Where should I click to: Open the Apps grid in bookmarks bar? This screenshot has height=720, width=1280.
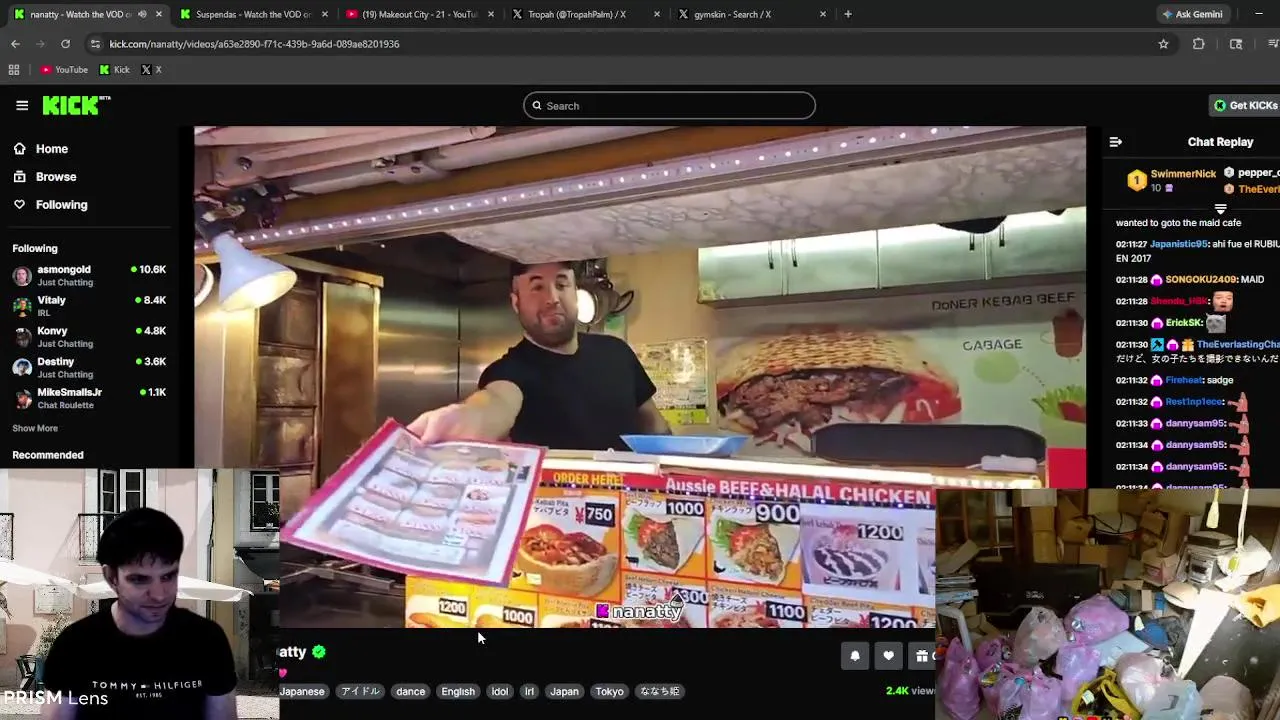[x=14, y=70]
